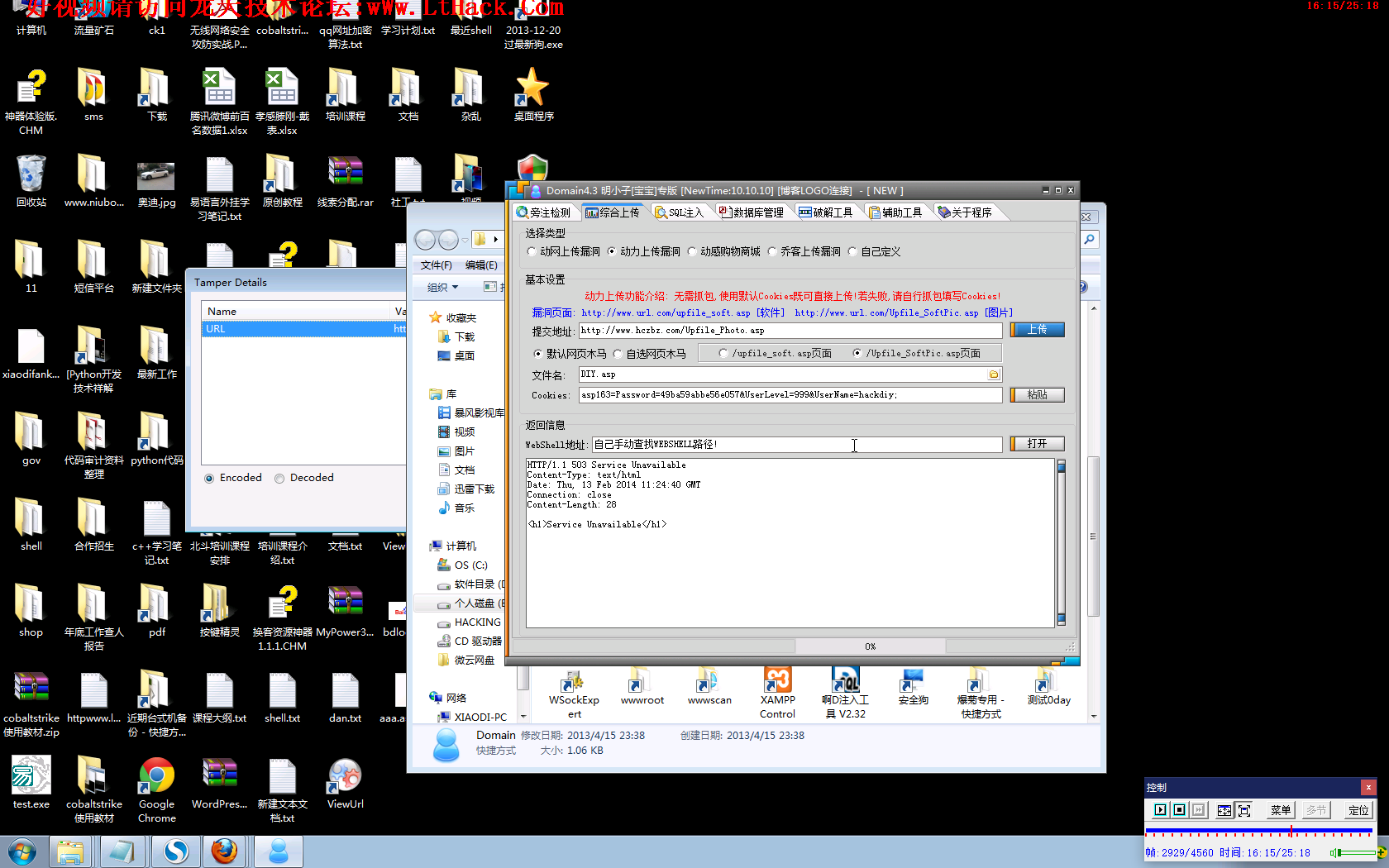Image resolution: width=1389 pixels, height=868 pixels.
Task: Select 微云网盘 in Explorer sidebar
Action: point(466,661)
